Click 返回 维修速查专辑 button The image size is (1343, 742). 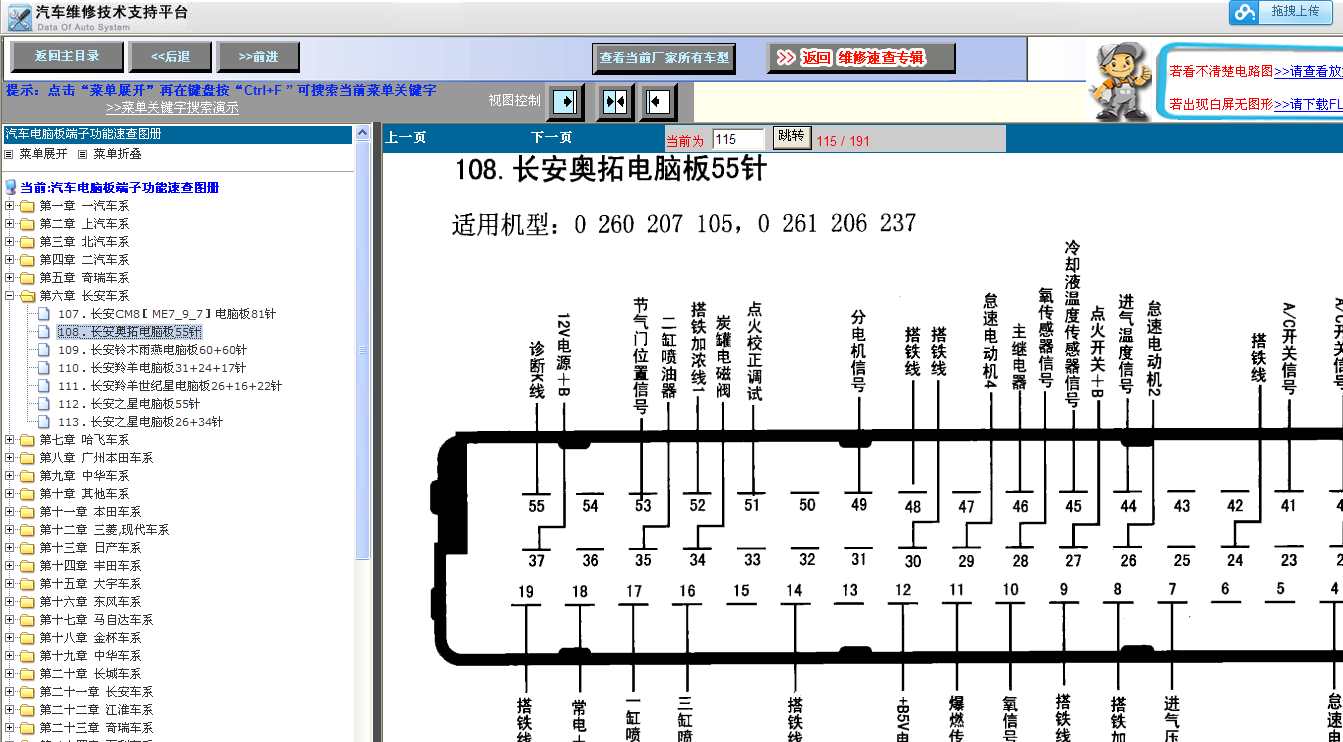[x=861, y=58]
